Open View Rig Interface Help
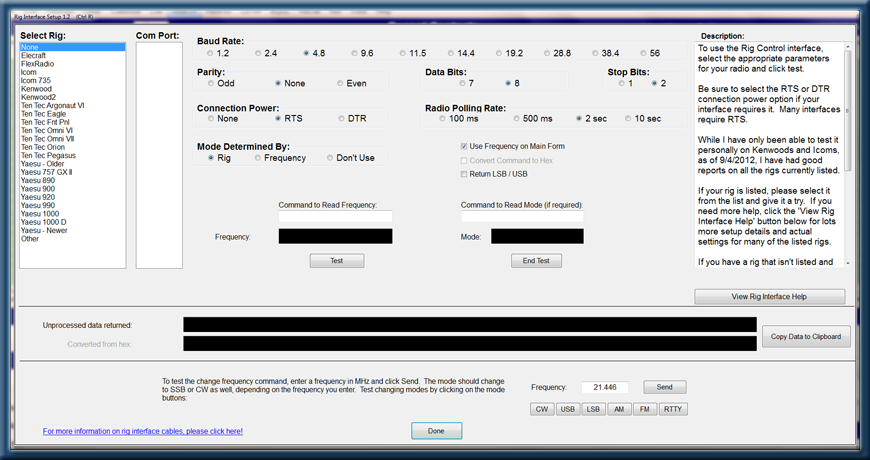 coord(770,297)
